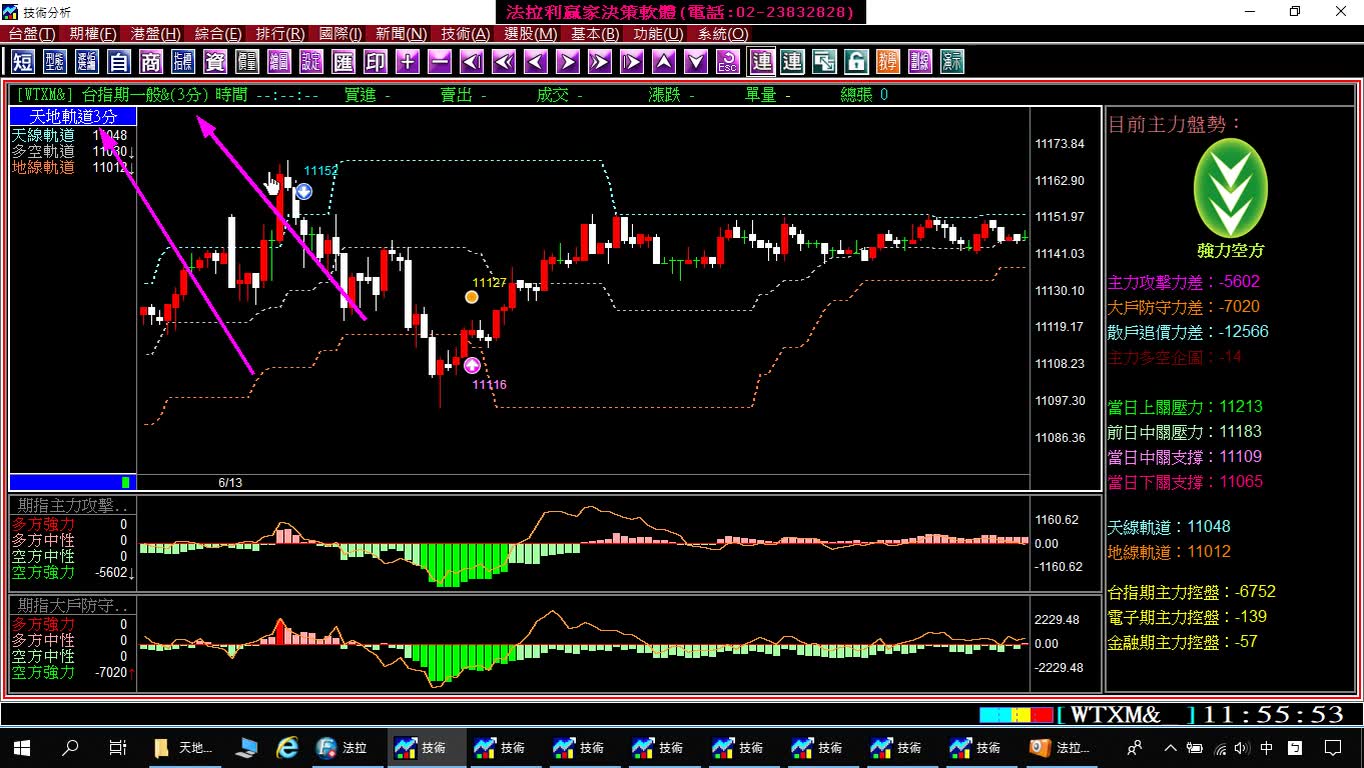Image resolution: width=1364 pixels, height=768 pixels.
Task: Open Internet Explorer from the taskbar
Action: (x=288, y=747)
